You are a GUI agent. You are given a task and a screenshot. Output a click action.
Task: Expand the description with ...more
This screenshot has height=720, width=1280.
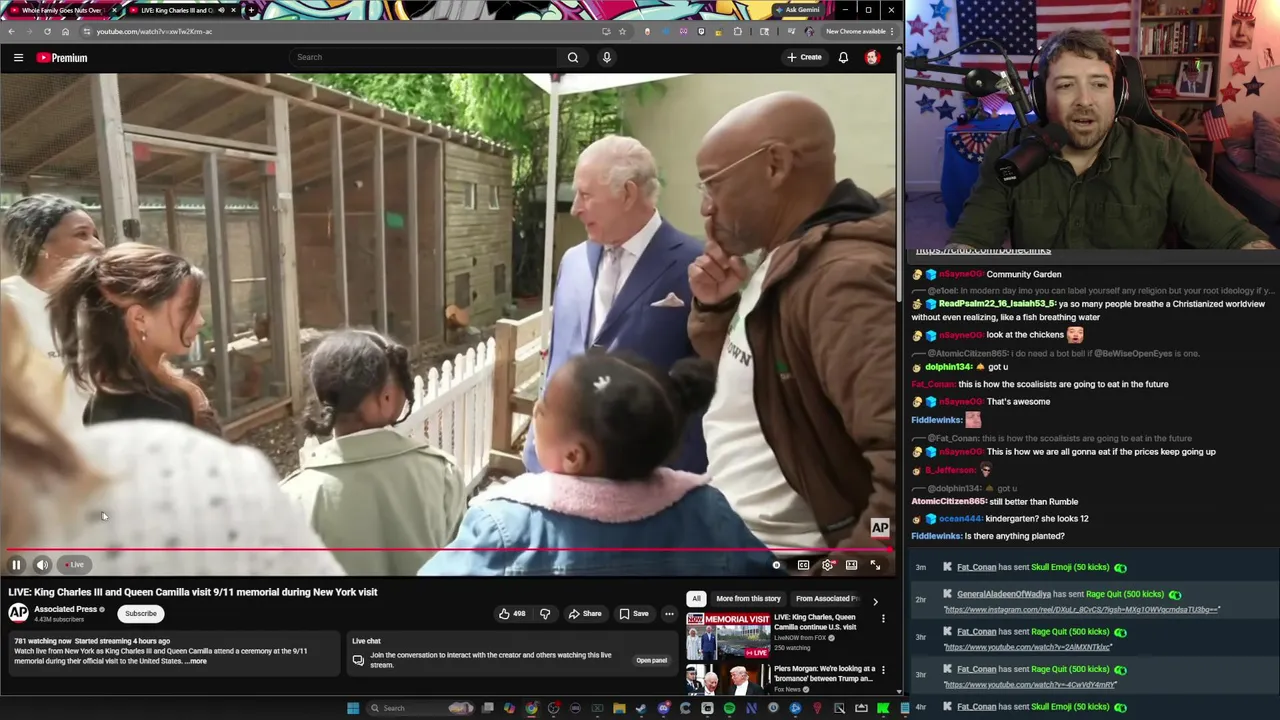click(x=196, y=661)
